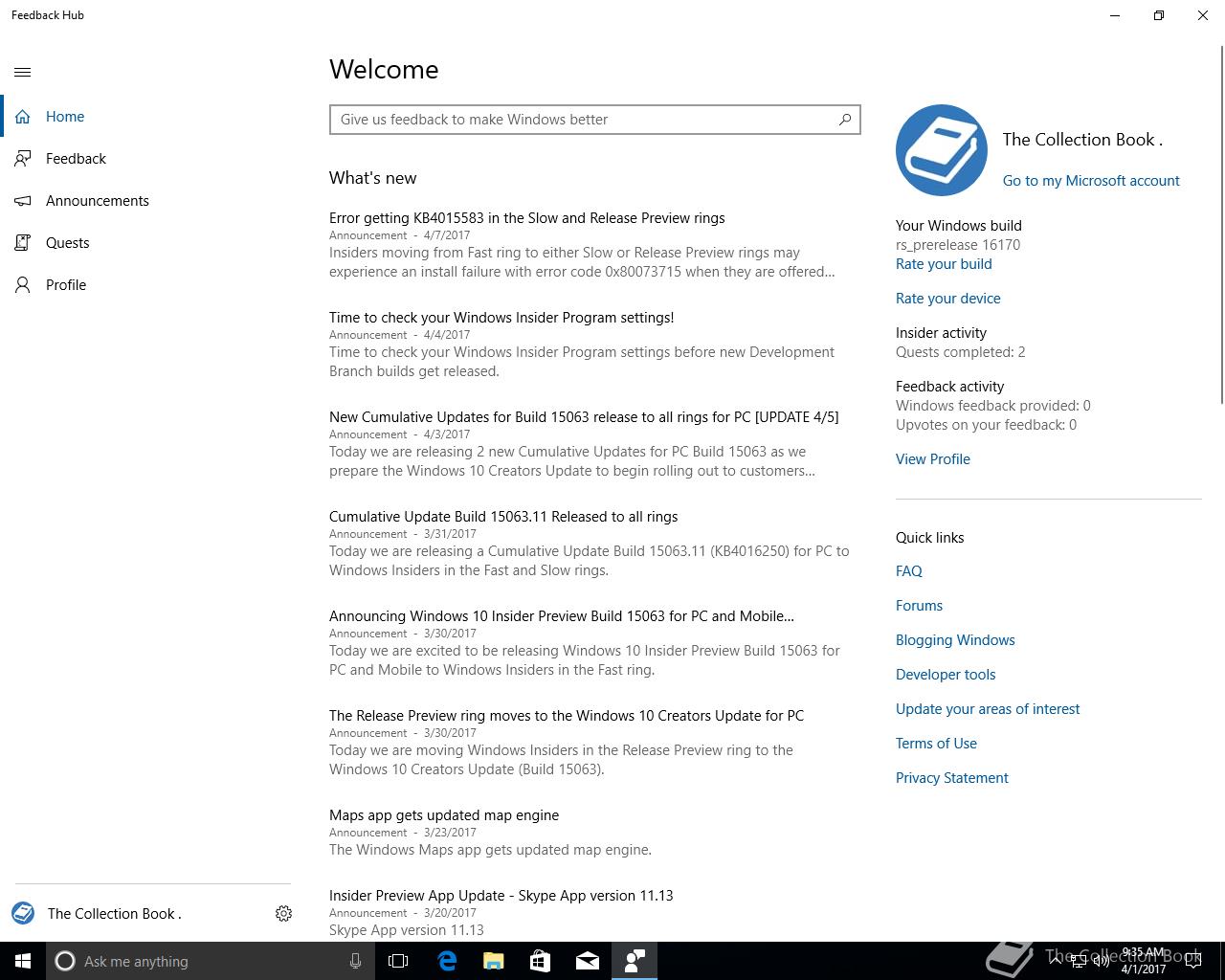Open the Forums quick link
The height and width of the screenshot is (980, 1225).
(919, 606)
